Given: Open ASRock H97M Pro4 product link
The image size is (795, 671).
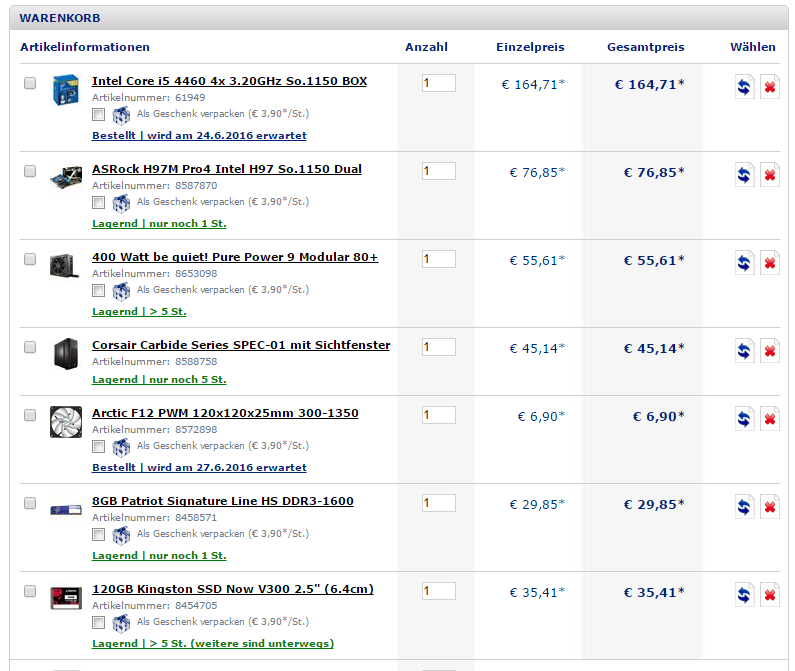Looking at the screenshot, I should point(227,169).
